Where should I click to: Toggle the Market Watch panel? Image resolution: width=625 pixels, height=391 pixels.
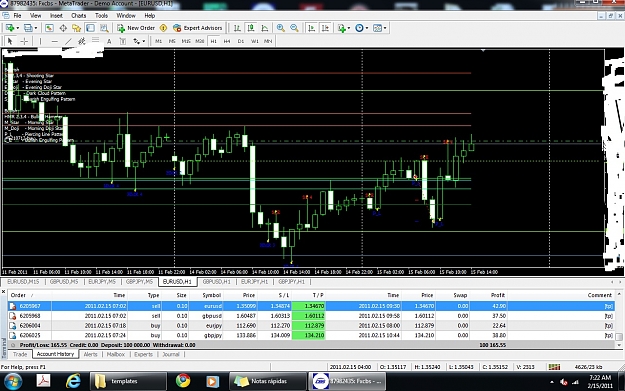tap(49, 28)
